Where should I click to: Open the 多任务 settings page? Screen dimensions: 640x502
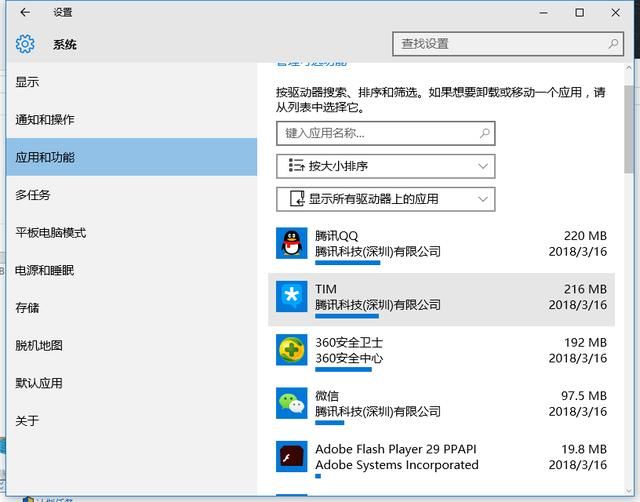131,195
